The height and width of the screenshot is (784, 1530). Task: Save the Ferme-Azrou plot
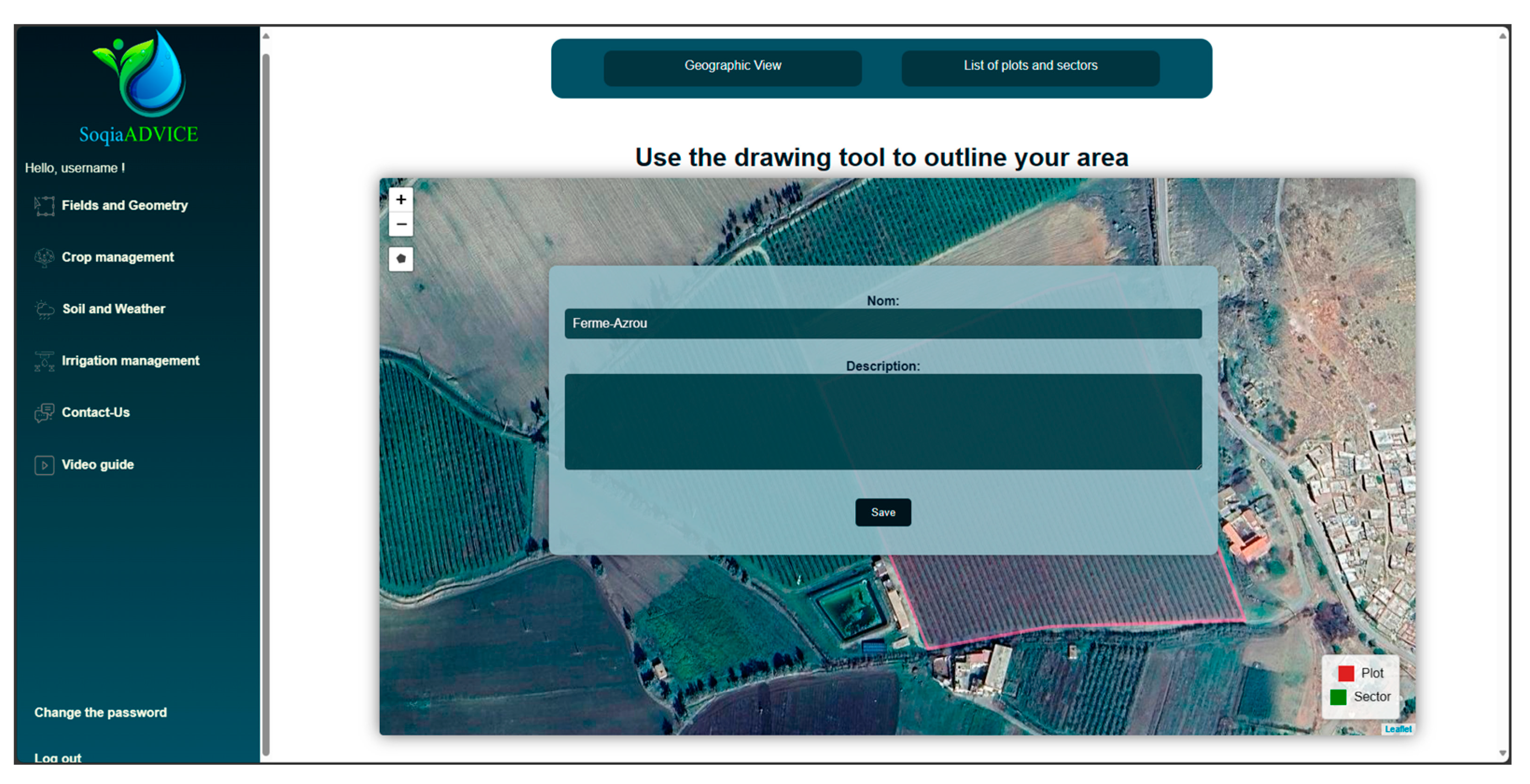pos(883,512)
